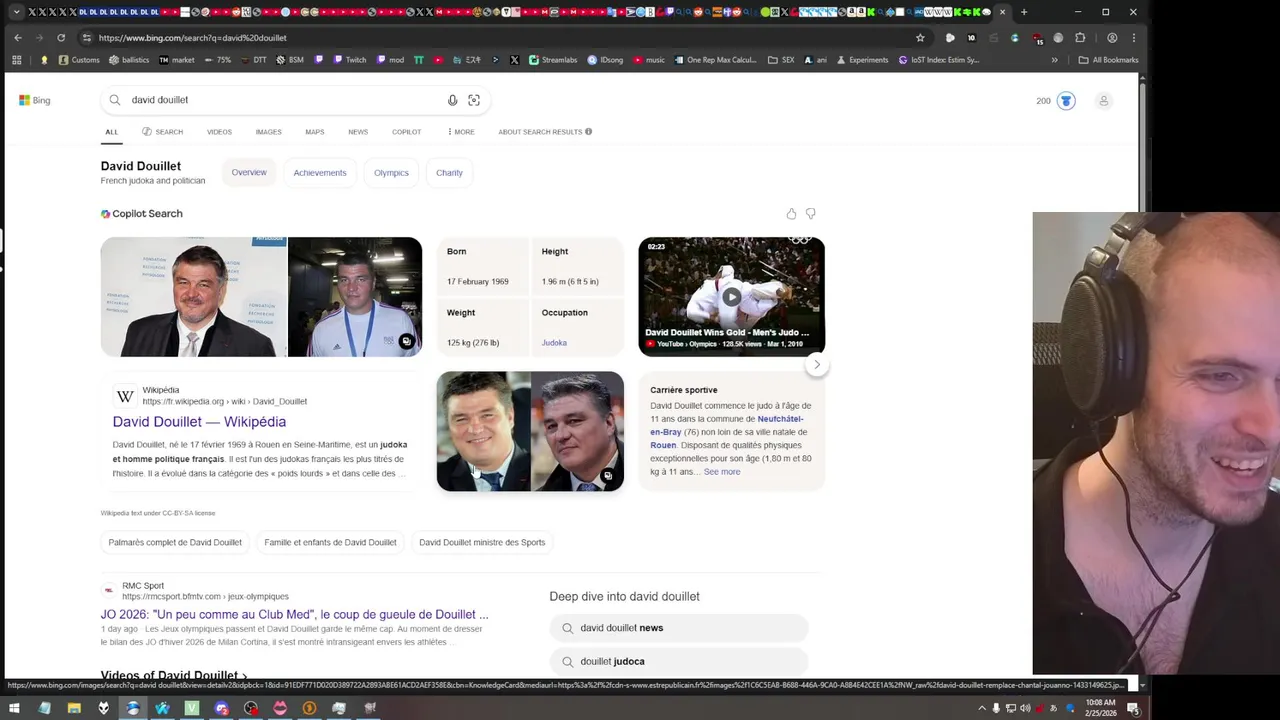The image size is (1280, 720).
Task: Play the David Douillet Wins Gold video
Action: [732, 296]
